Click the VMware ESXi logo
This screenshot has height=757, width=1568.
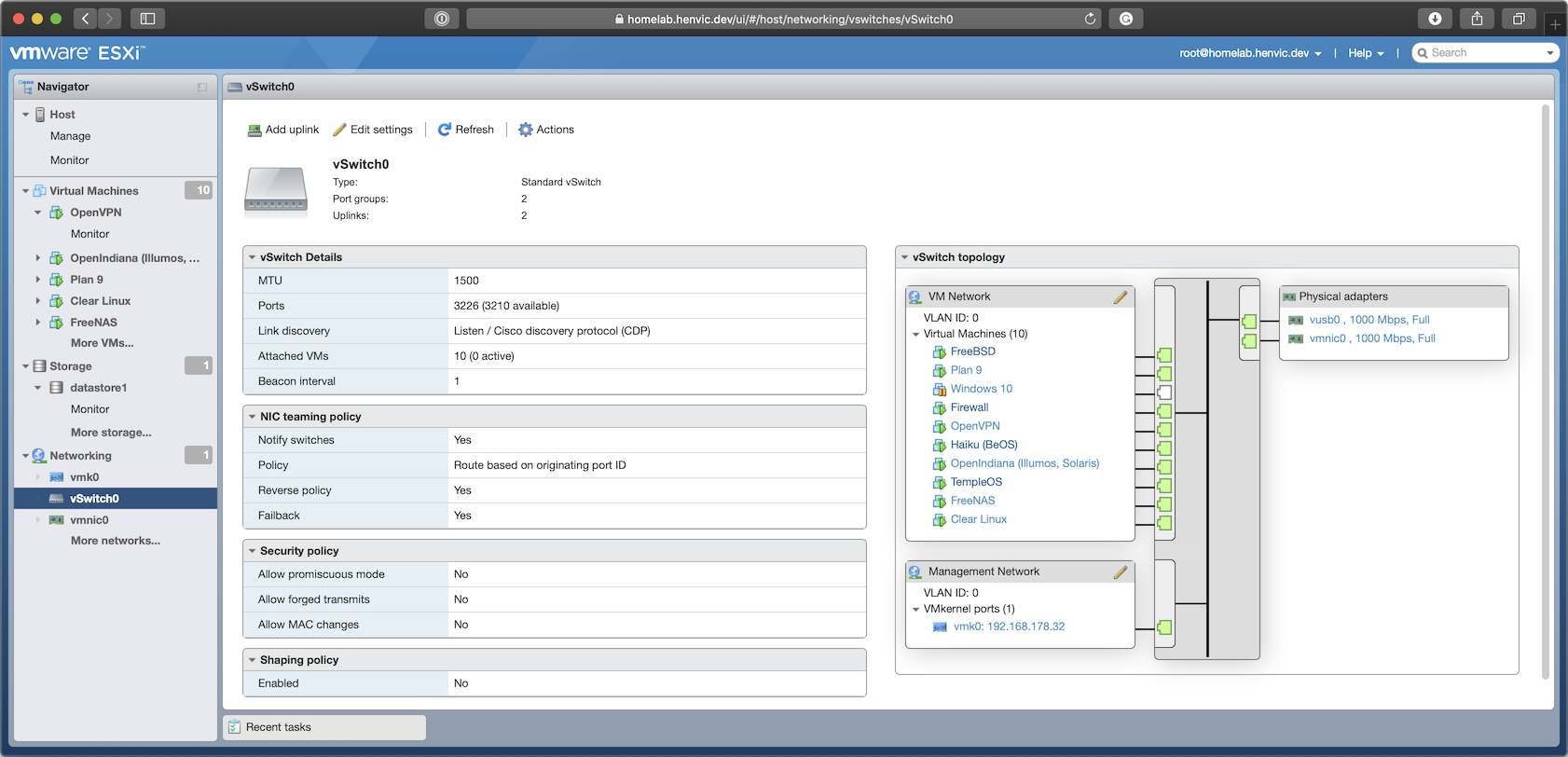coord(78,53)
